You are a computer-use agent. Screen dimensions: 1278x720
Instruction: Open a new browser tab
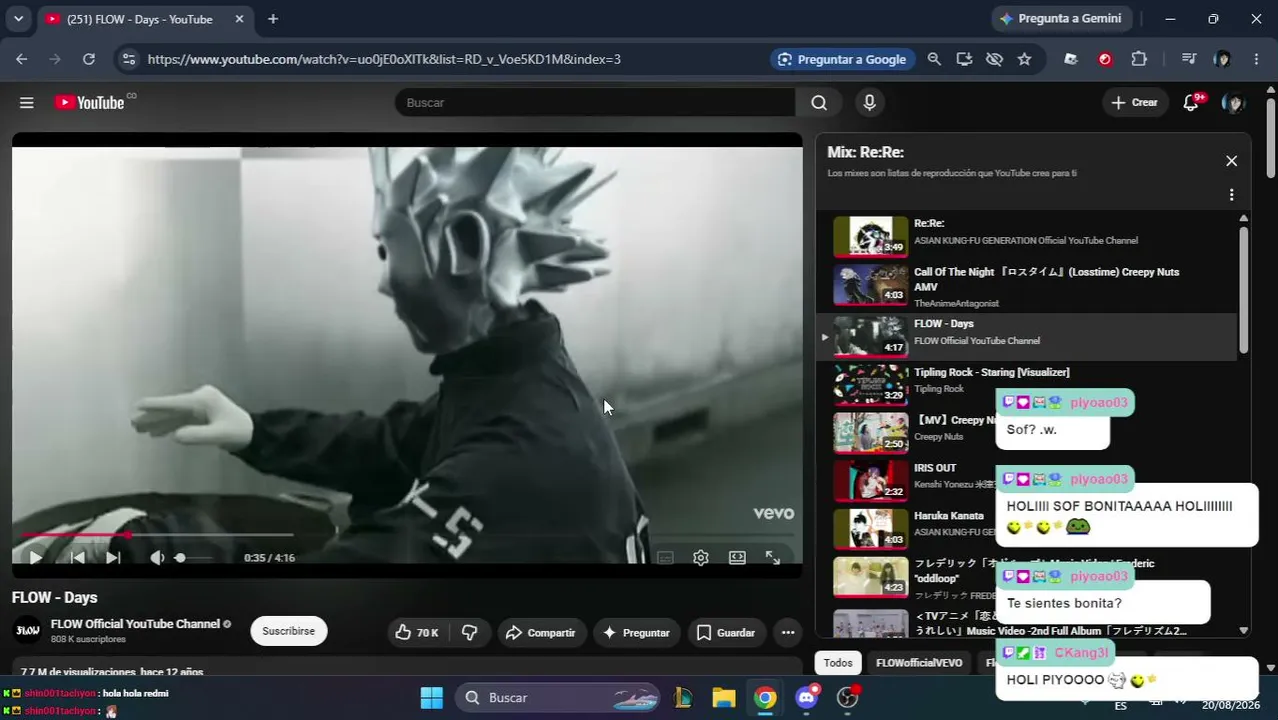[x=273, y=18]
